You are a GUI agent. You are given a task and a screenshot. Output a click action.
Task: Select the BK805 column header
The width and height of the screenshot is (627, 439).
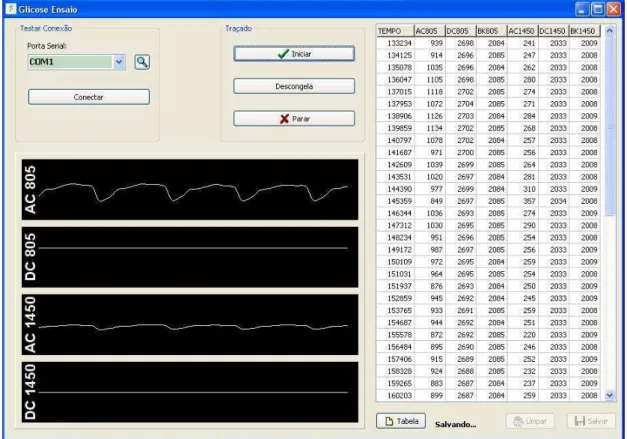pyautogui.click(x=491, y=31)
